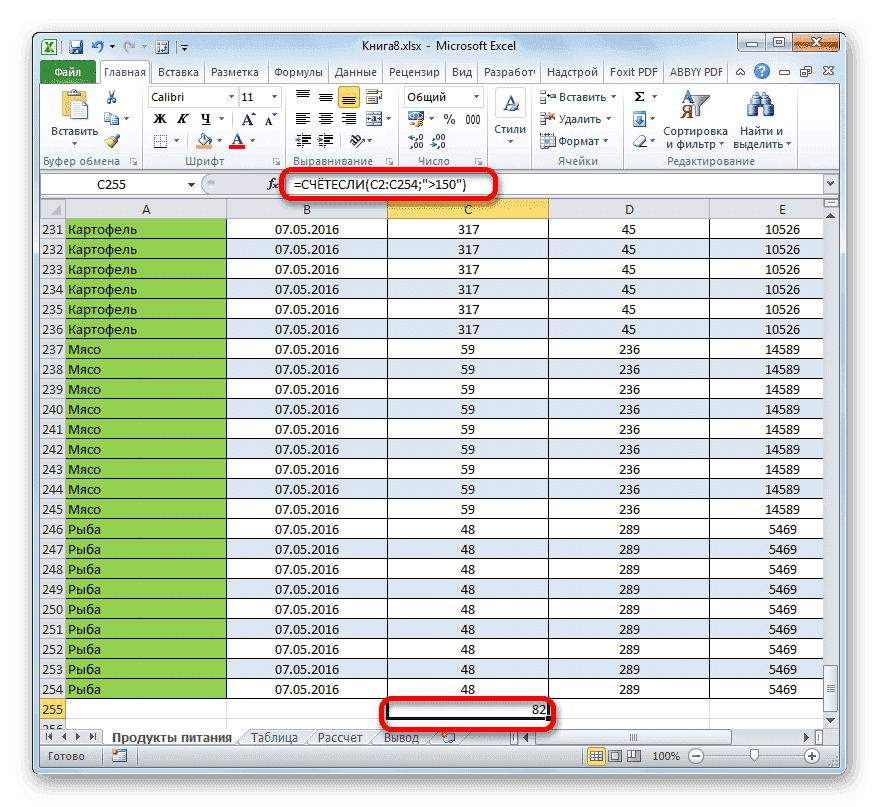Apply bold formatting with the Ж icon
879x807 pixels.
point(158,117)
